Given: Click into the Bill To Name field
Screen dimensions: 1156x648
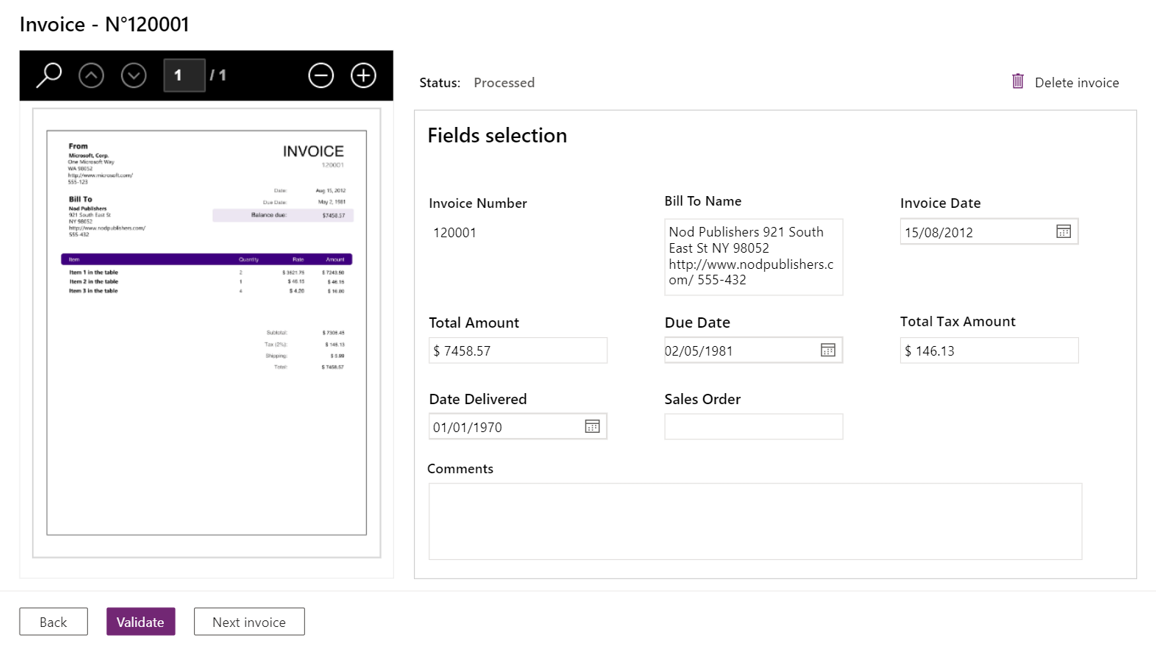Looking at the screenshot, I should (x=753, y=257).
